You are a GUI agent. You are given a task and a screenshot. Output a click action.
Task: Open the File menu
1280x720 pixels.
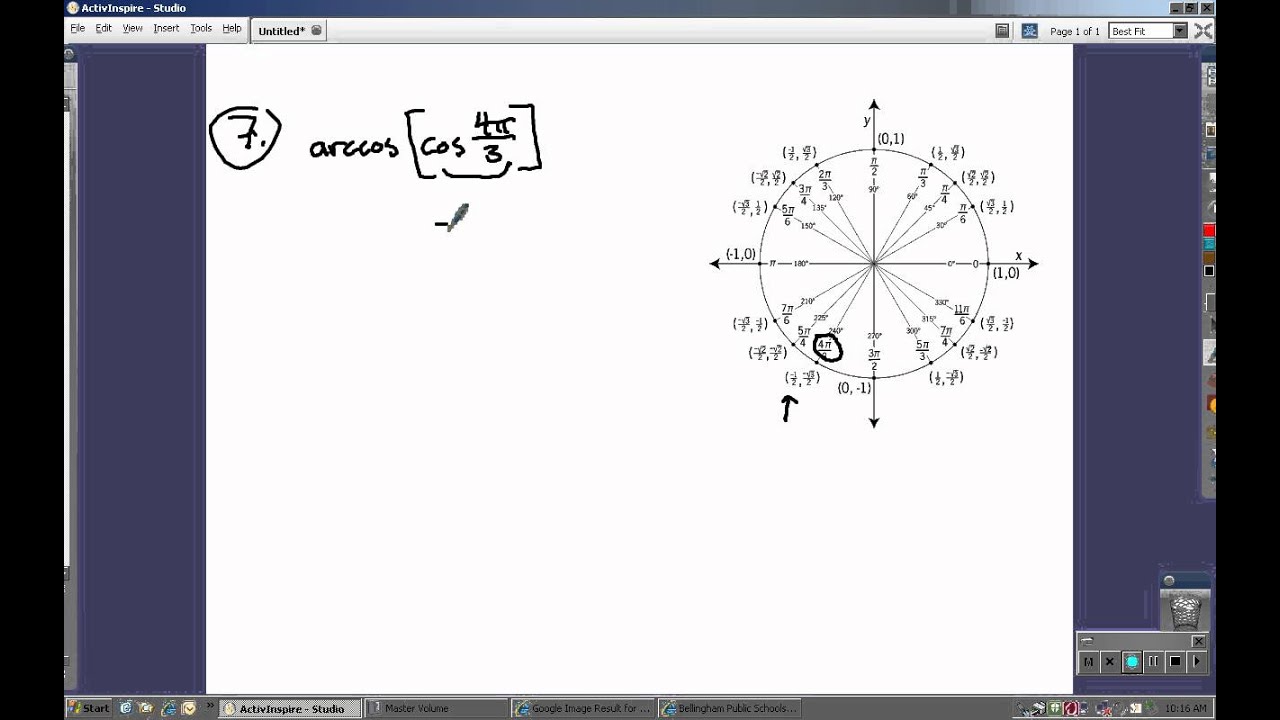pos(77,28)
